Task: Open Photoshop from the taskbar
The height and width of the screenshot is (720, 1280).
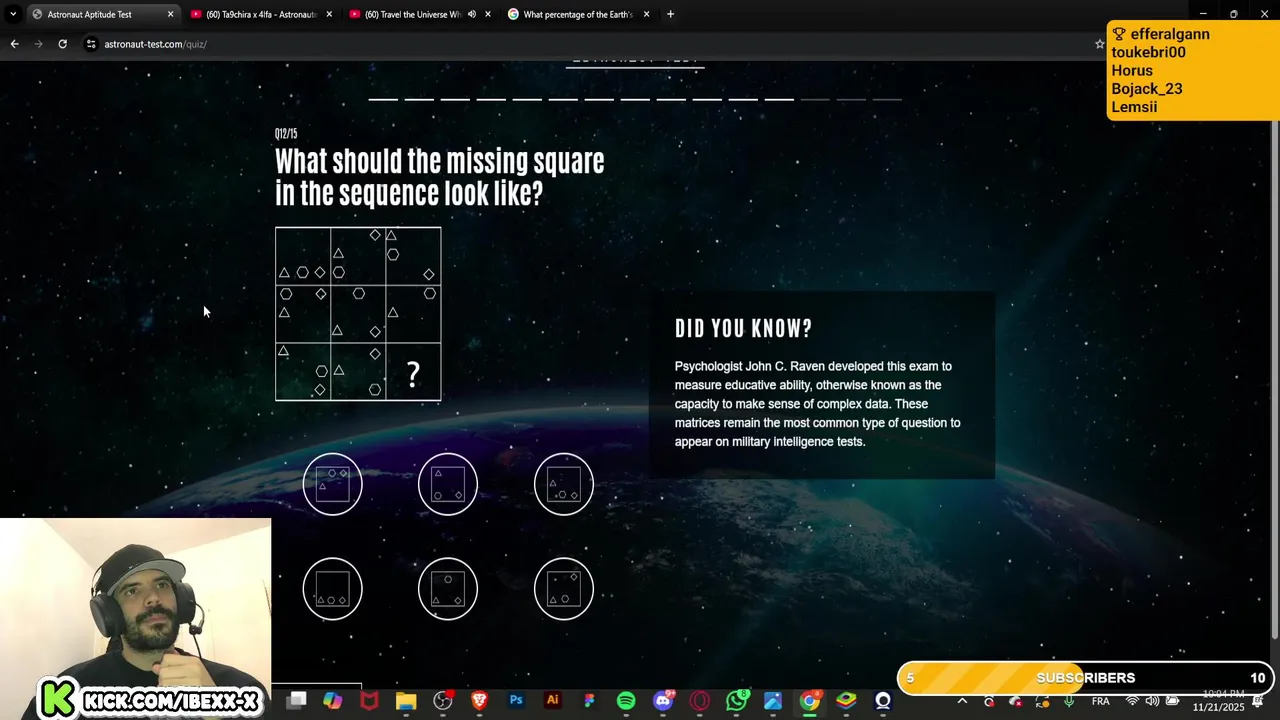Action: click(516, 701)
